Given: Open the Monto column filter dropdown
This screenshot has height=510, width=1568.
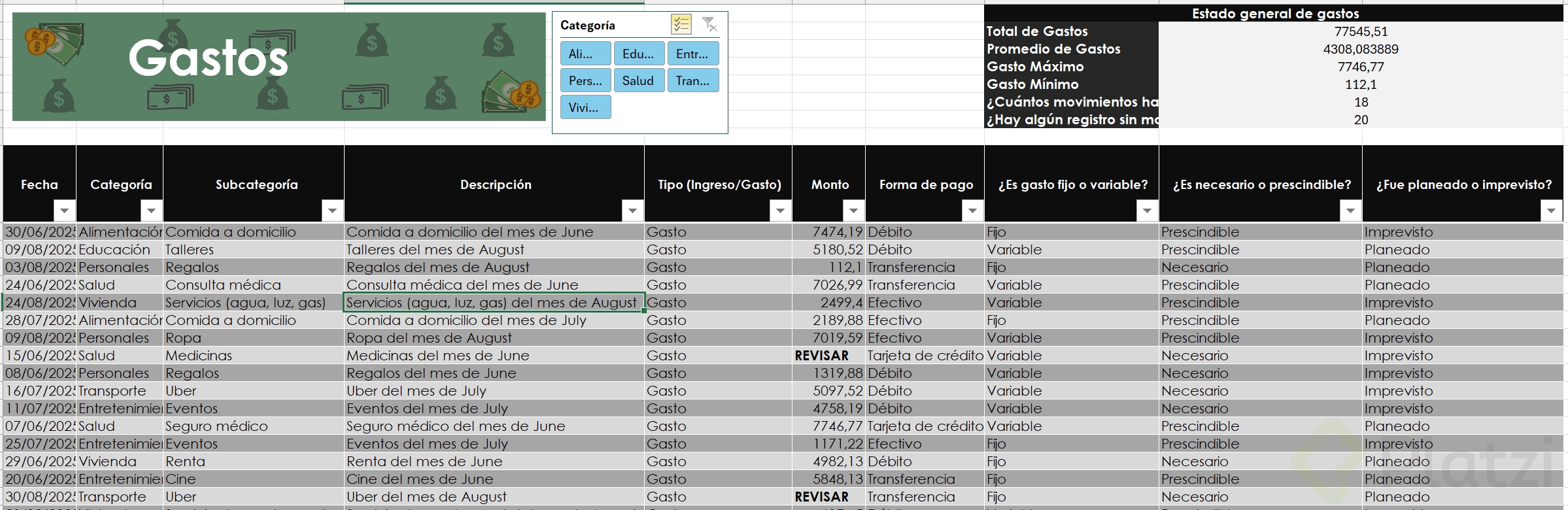Looking at the screenshot, I should tap(853, 211).
